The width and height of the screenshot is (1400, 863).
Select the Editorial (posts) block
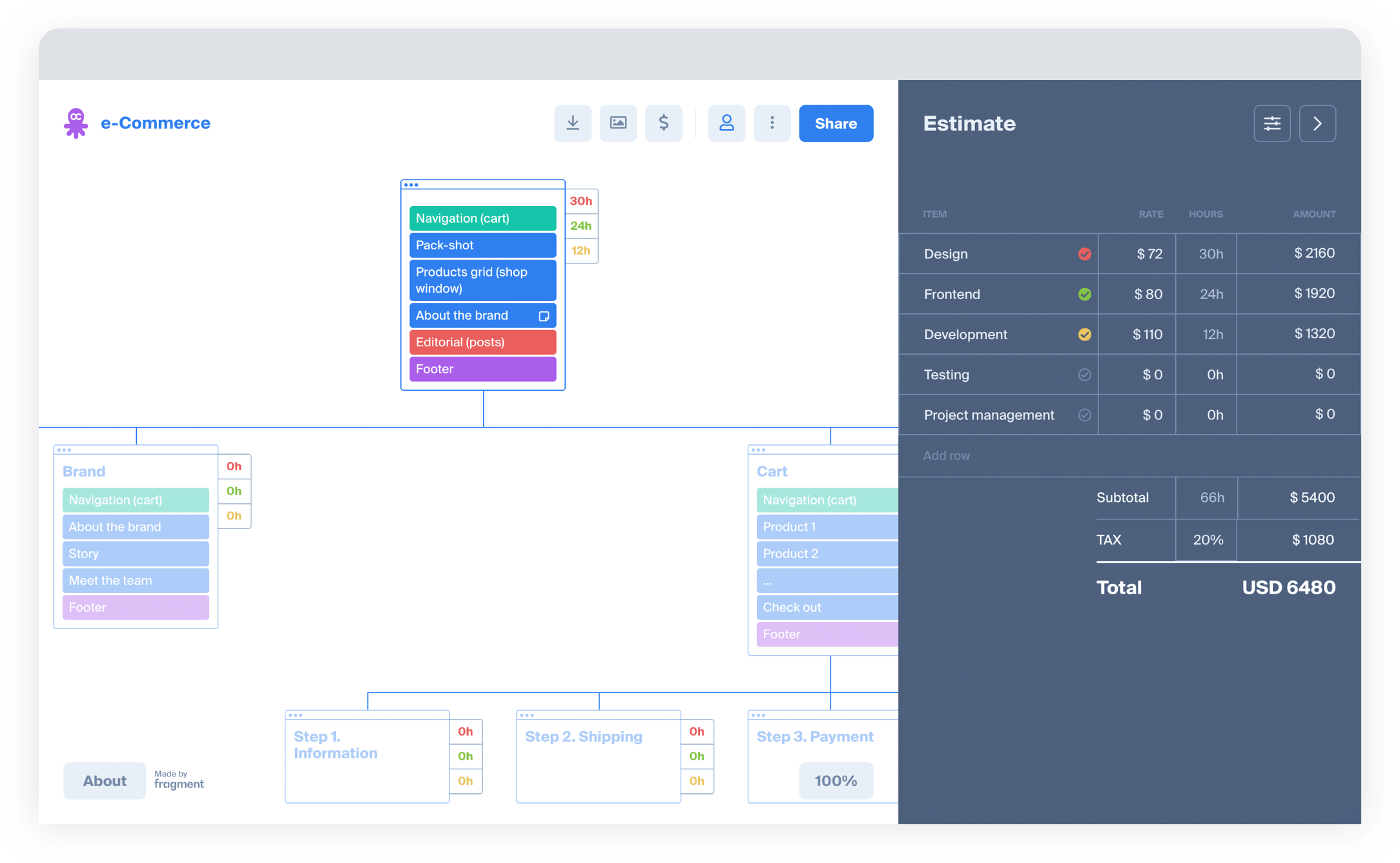coord(482,342)
